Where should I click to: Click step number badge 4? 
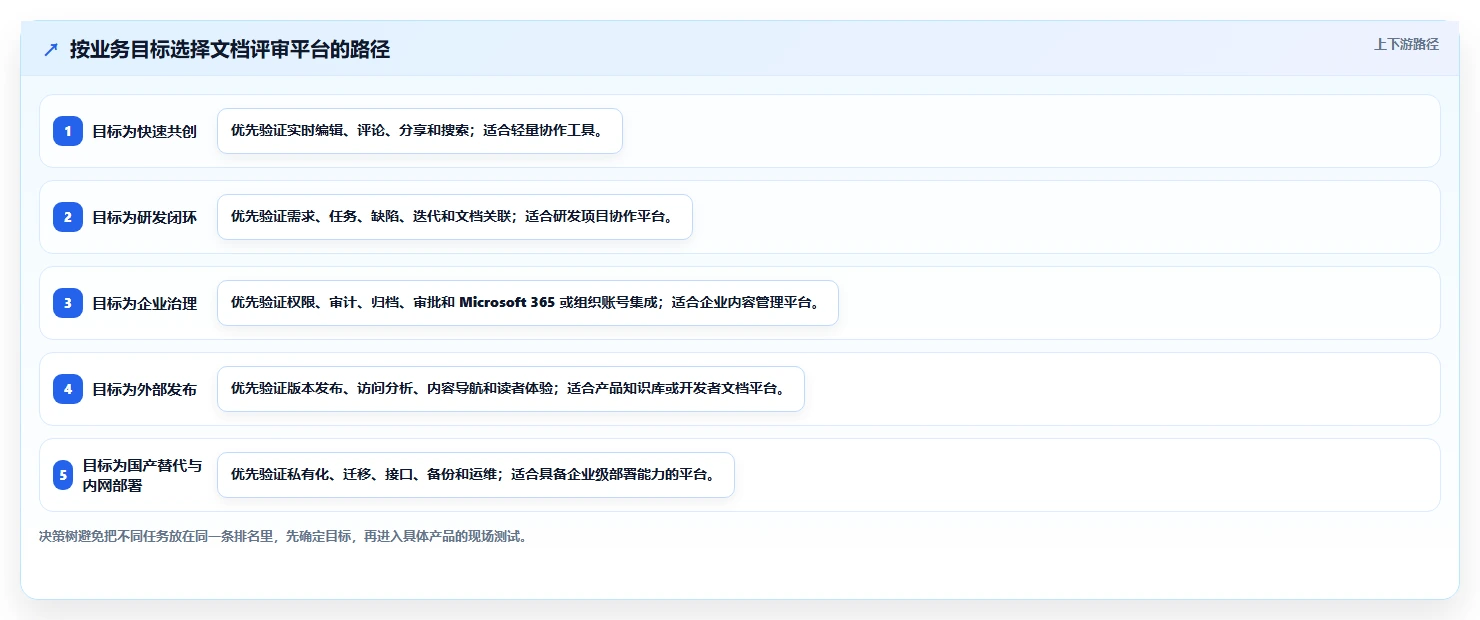68,389
